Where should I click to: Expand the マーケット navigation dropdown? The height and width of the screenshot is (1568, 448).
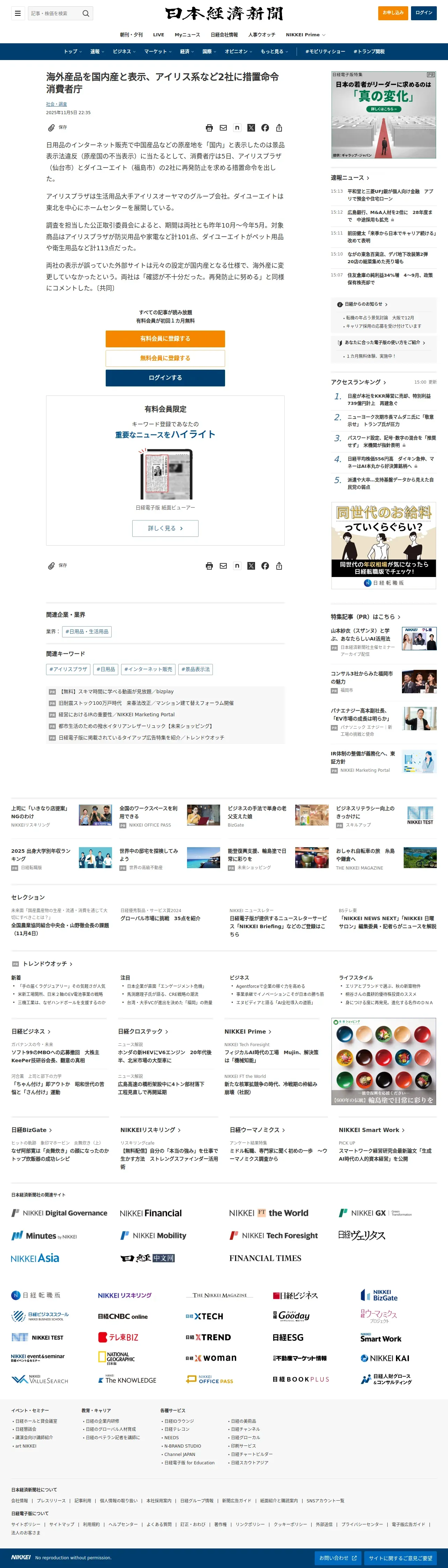coord(158,52)
